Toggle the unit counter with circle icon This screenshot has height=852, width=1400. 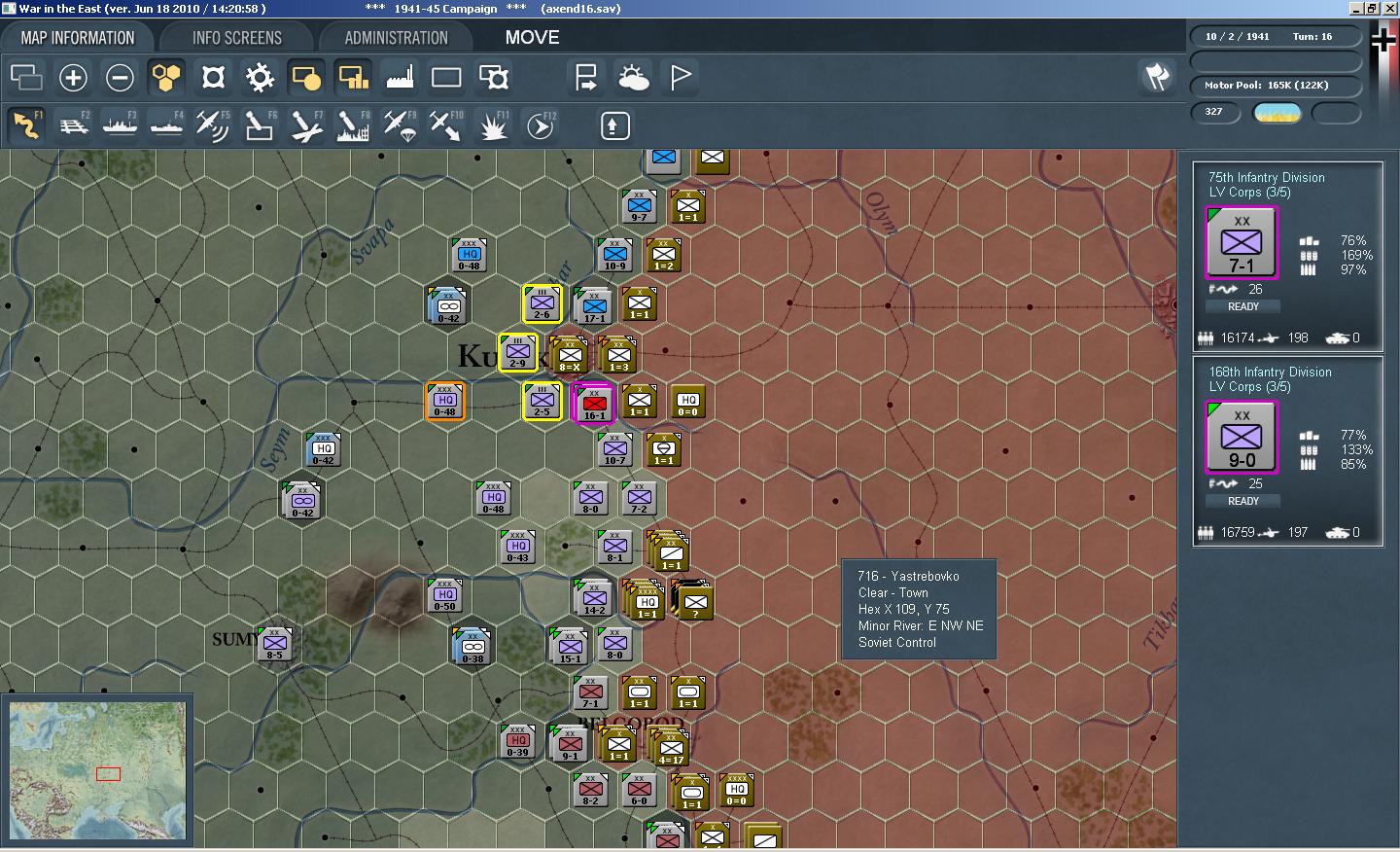306,78
